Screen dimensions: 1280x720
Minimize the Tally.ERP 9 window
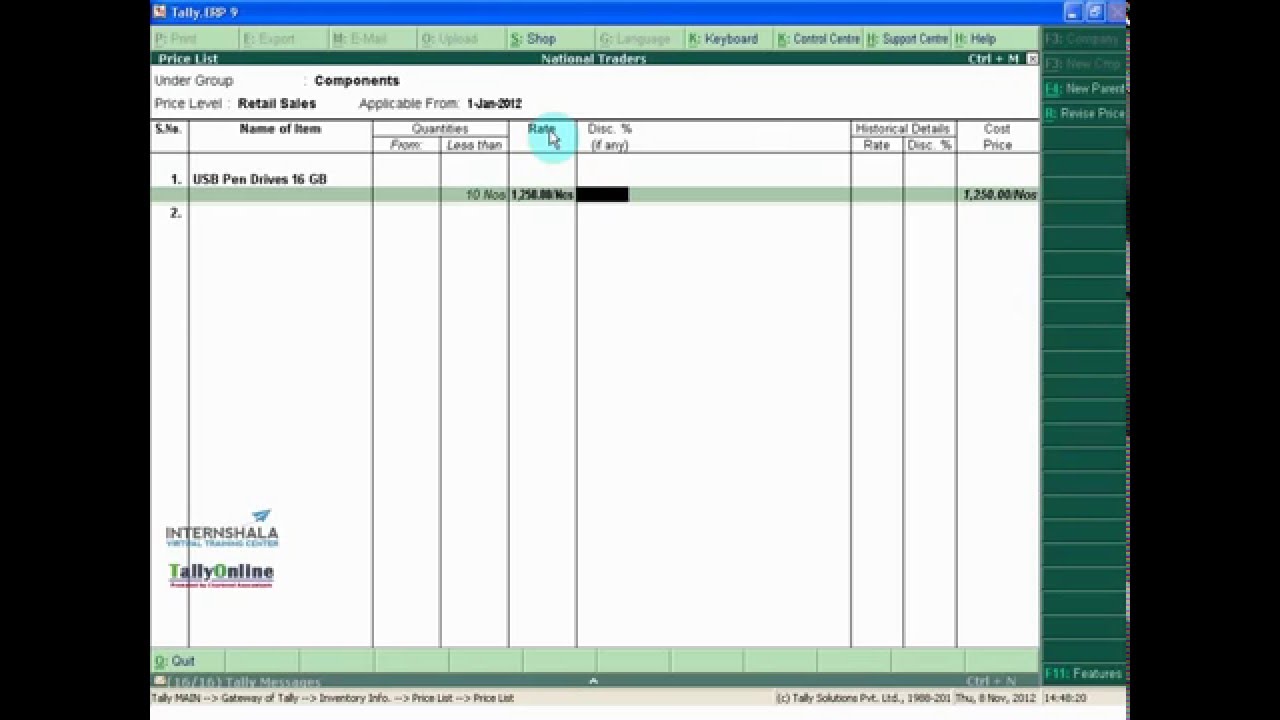point(1073,12)
